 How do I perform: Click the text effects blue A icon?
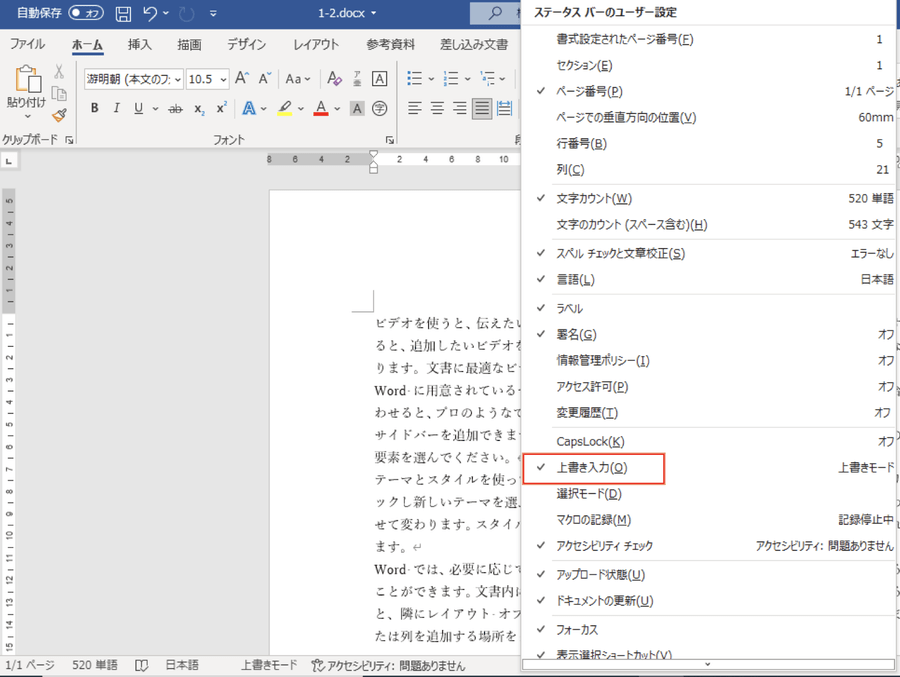249,108
